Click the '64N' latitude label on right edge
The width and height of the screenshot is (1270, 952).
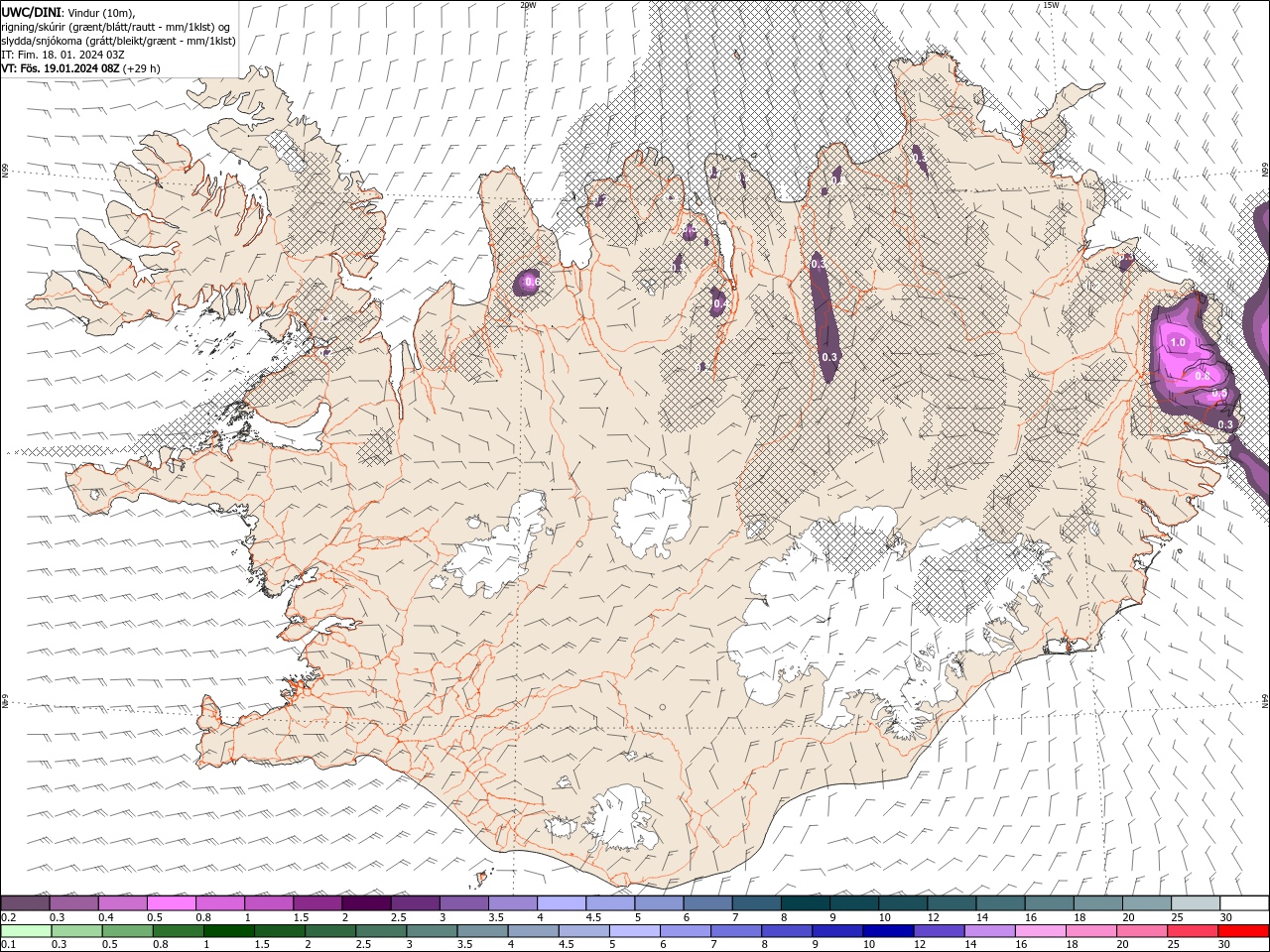(1265, 700)
